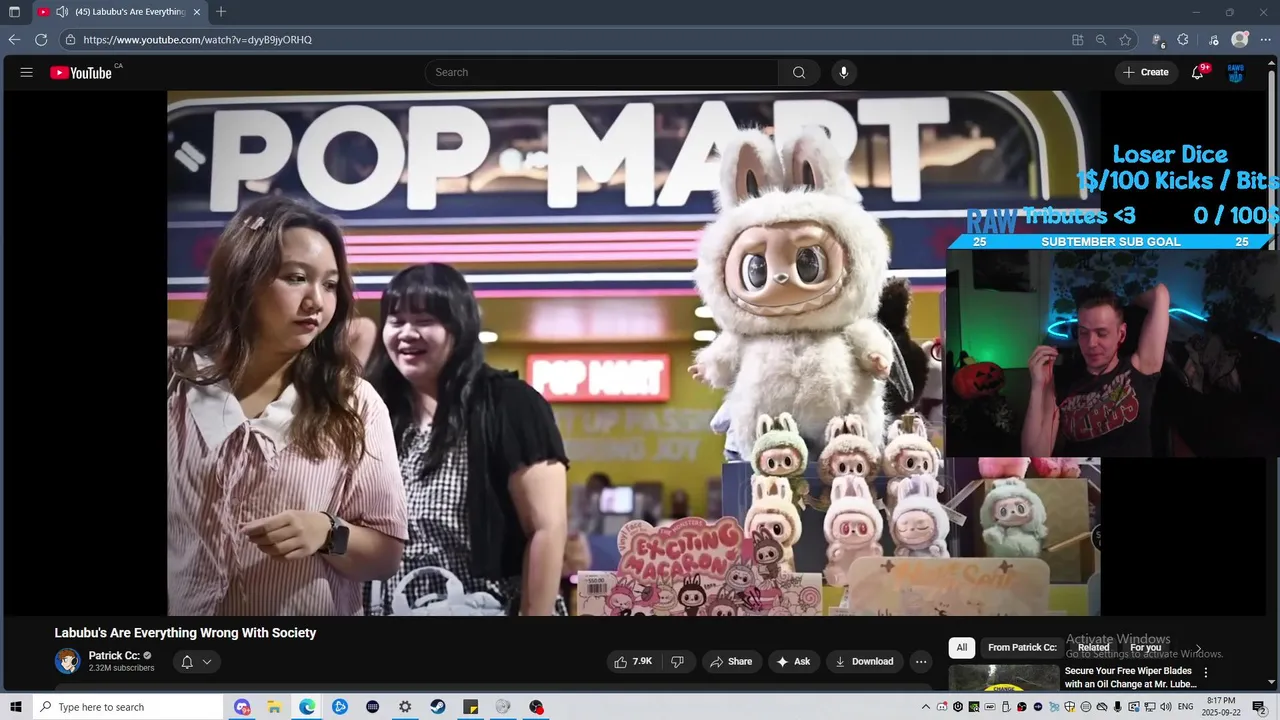
Task: Open Windows Settings gear in taskbar
Action: 405,707
